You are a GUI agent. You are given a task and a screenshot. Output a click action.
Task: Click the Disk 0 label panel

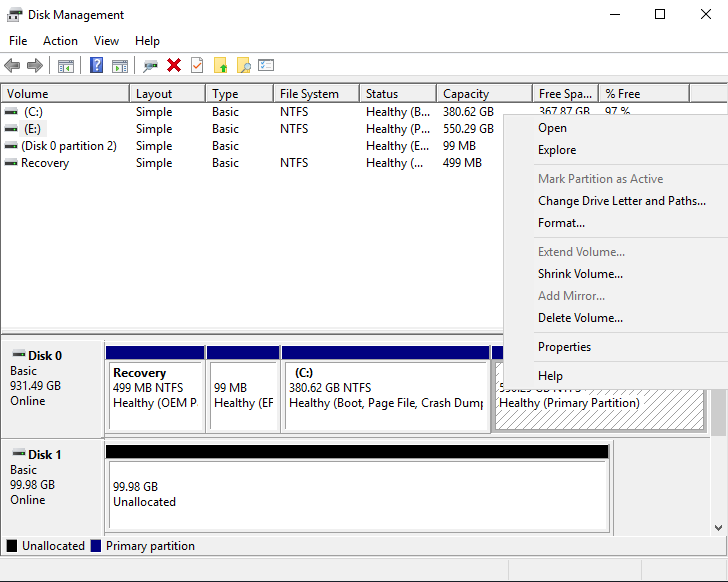[x=52, y=389]
